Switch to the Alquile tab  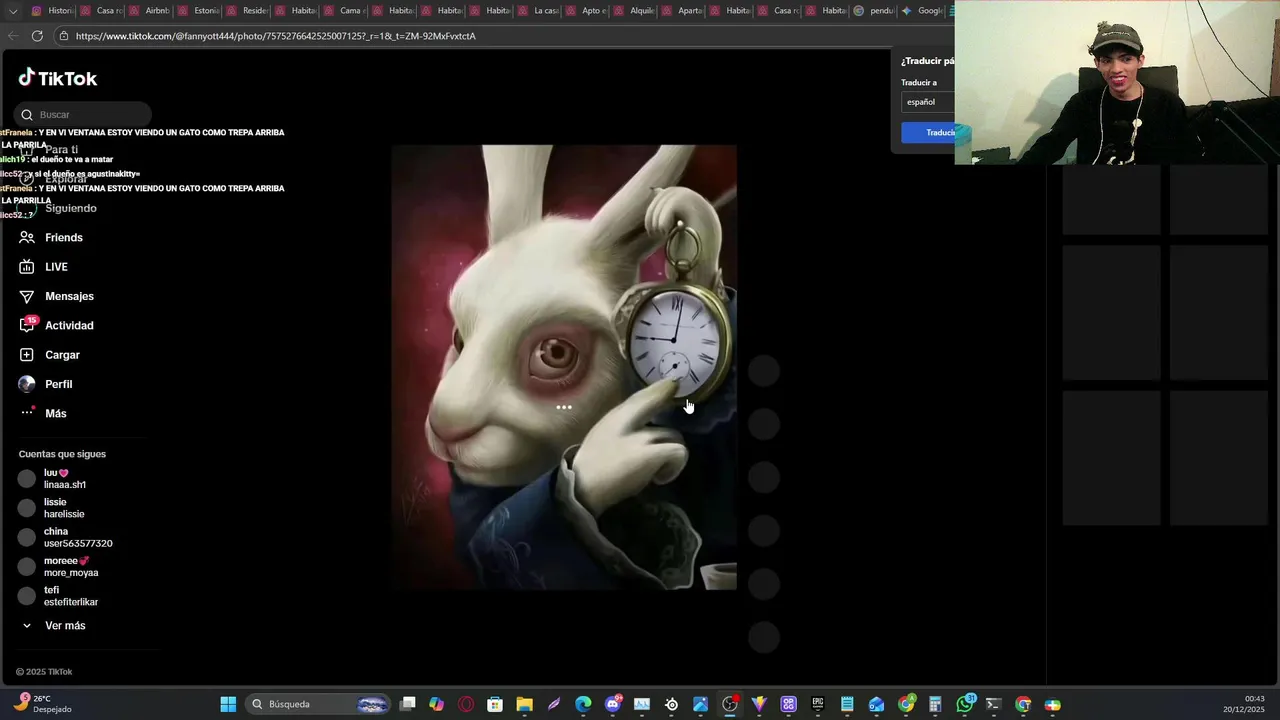coord(633,11)
